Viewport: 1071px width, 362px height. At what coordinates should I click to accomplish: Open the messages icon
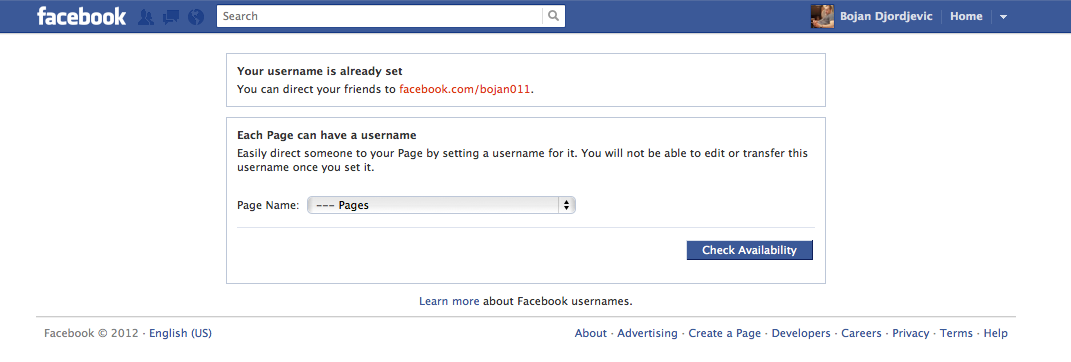click(171, 17)
